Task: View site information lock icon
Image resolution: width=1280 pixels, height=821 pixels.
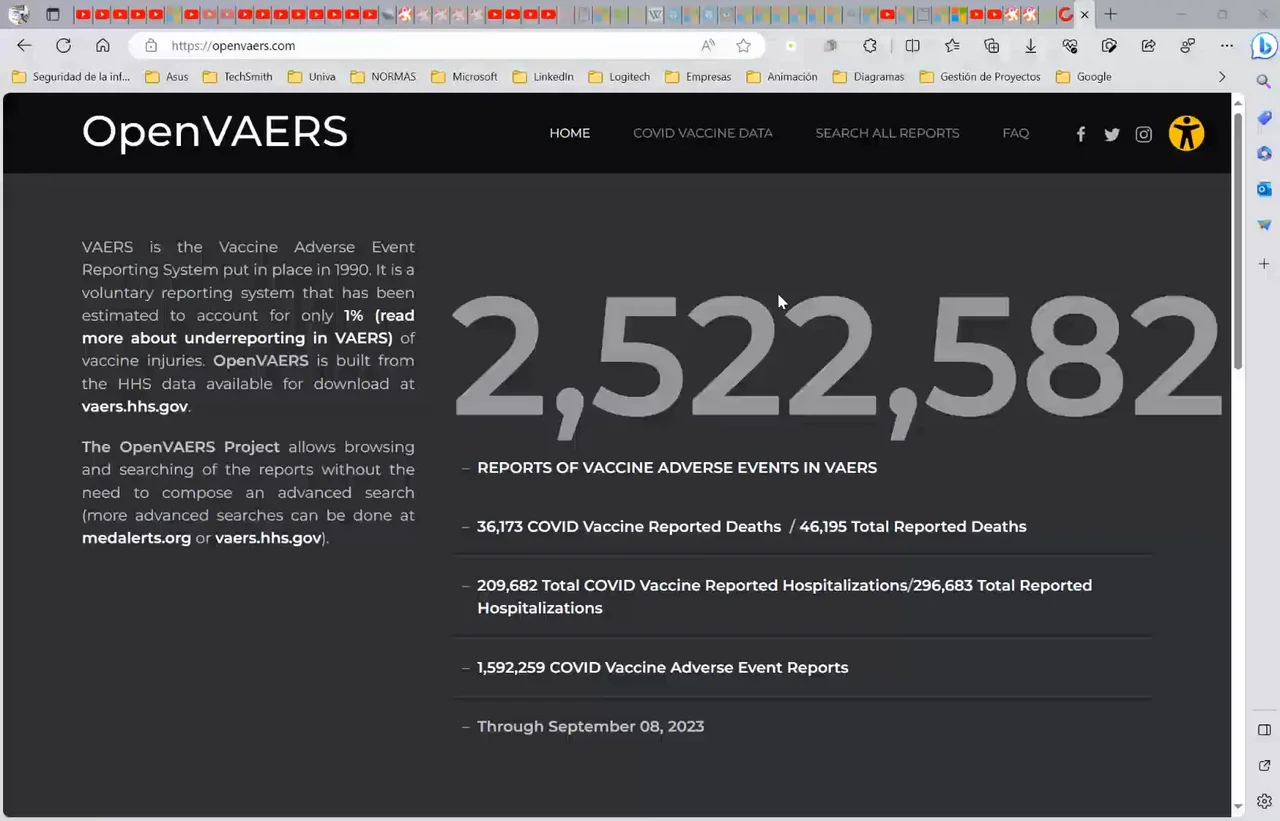Action: pyautogui.click(x=151, y=45)
